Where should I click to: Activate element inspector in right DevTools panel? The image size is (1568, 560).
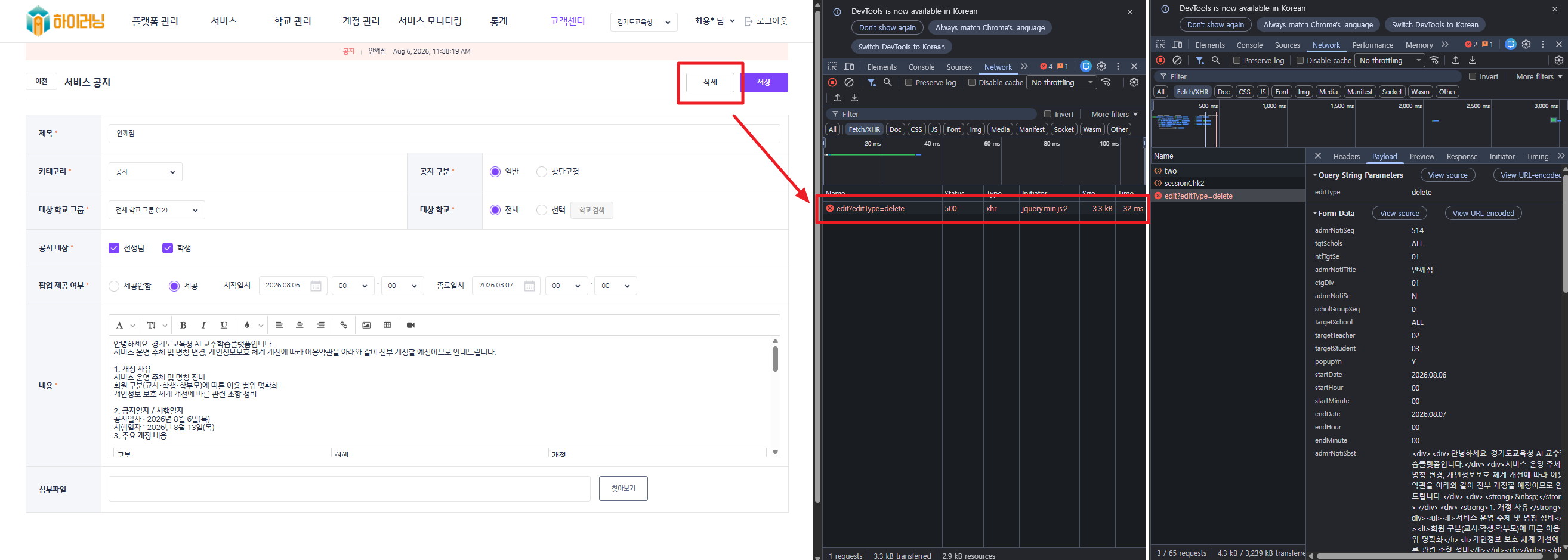pos(1160,45)
